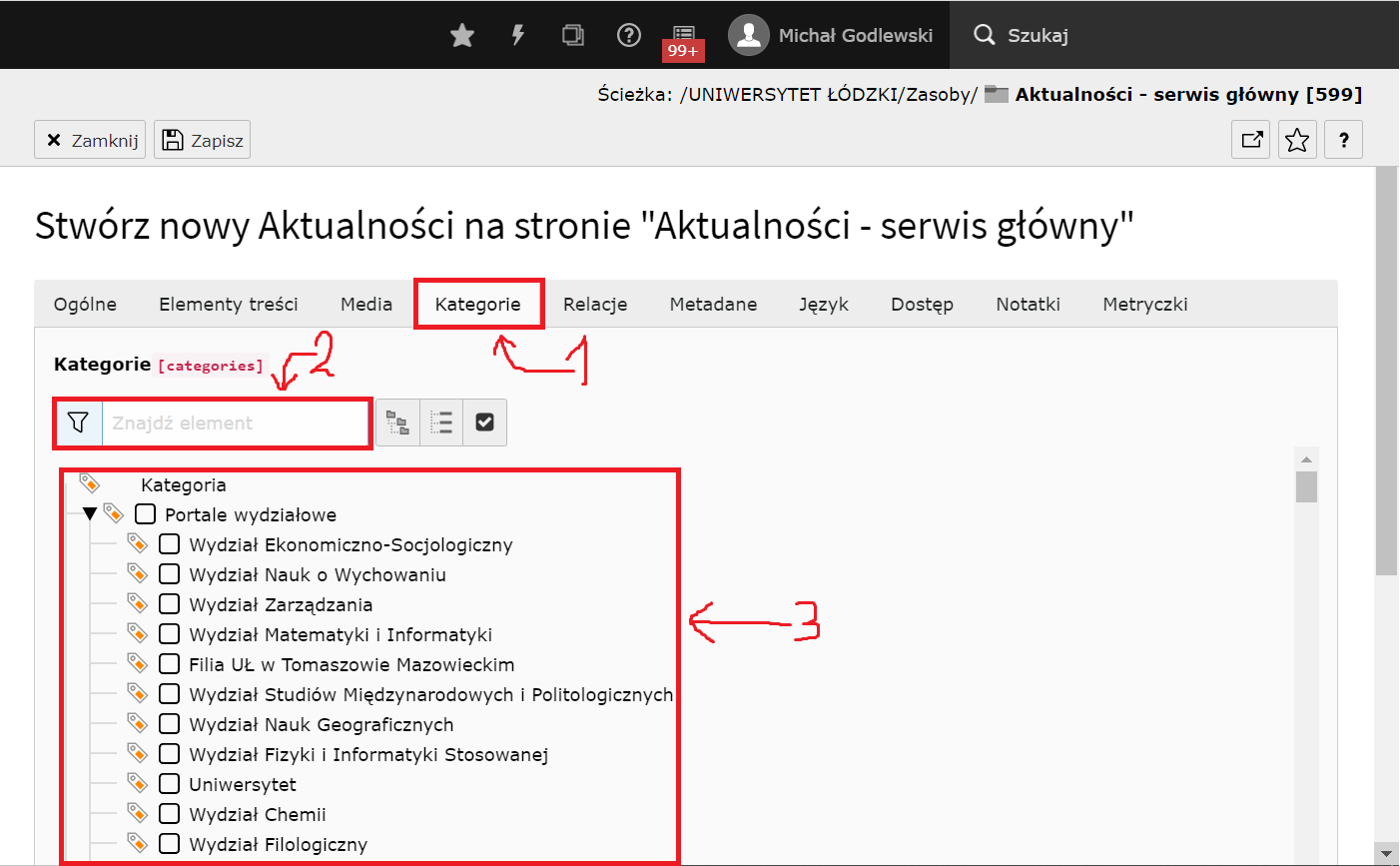Toggle the show checked items only button
1400x866 pixels.
pyautogui.click(x=484, y=423)
